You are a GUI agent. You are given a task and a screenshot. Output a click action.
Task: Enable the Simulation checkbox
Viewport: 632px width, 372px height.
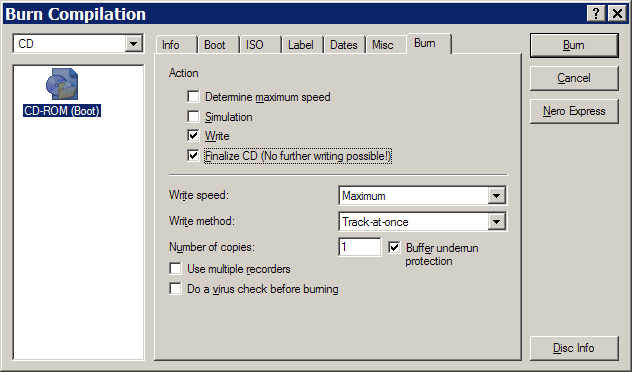click(193, 116)
